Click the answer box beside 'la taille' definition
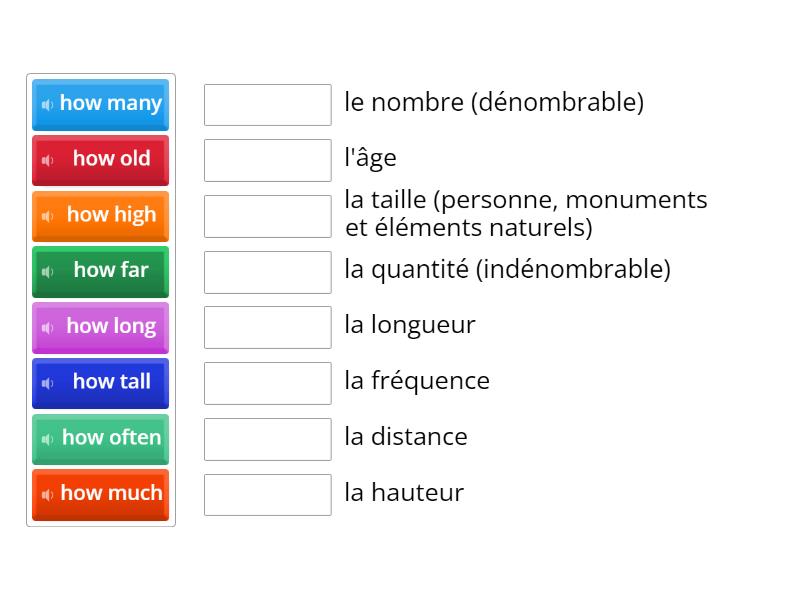Screen dimensions: 800x600 pos(267,215)
